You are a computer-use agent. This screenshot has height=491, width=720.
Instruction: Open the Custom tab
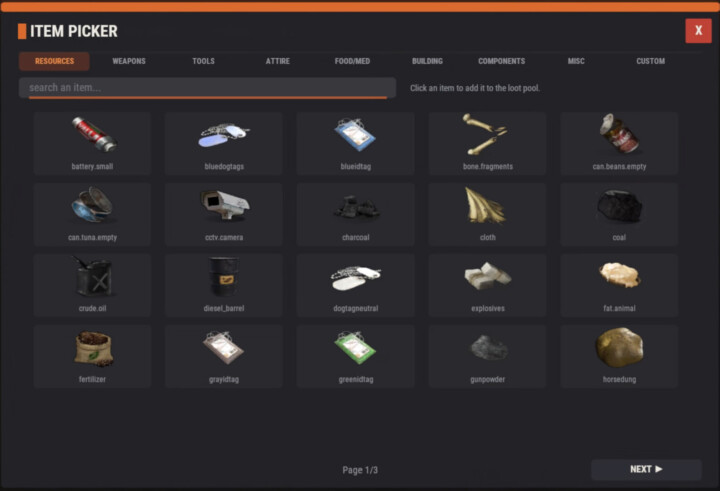(650, 61)
